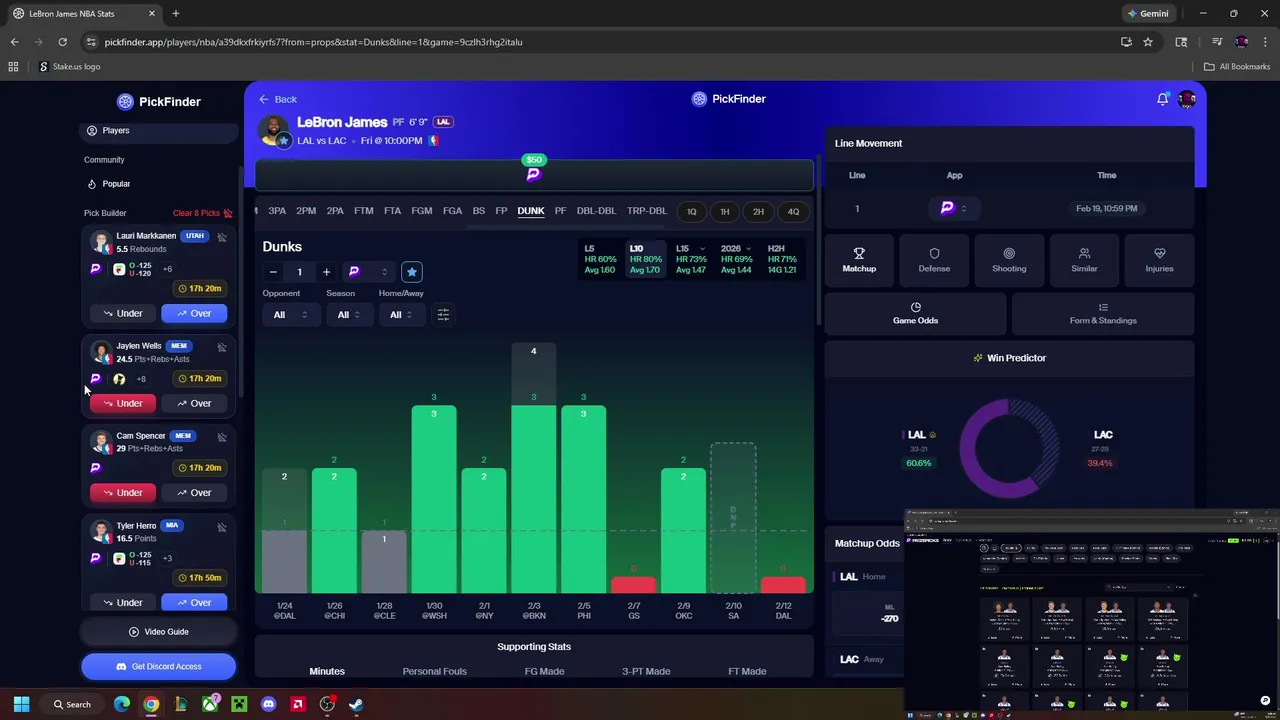Open Discord from Windows taskbar

tap(268, 704)
